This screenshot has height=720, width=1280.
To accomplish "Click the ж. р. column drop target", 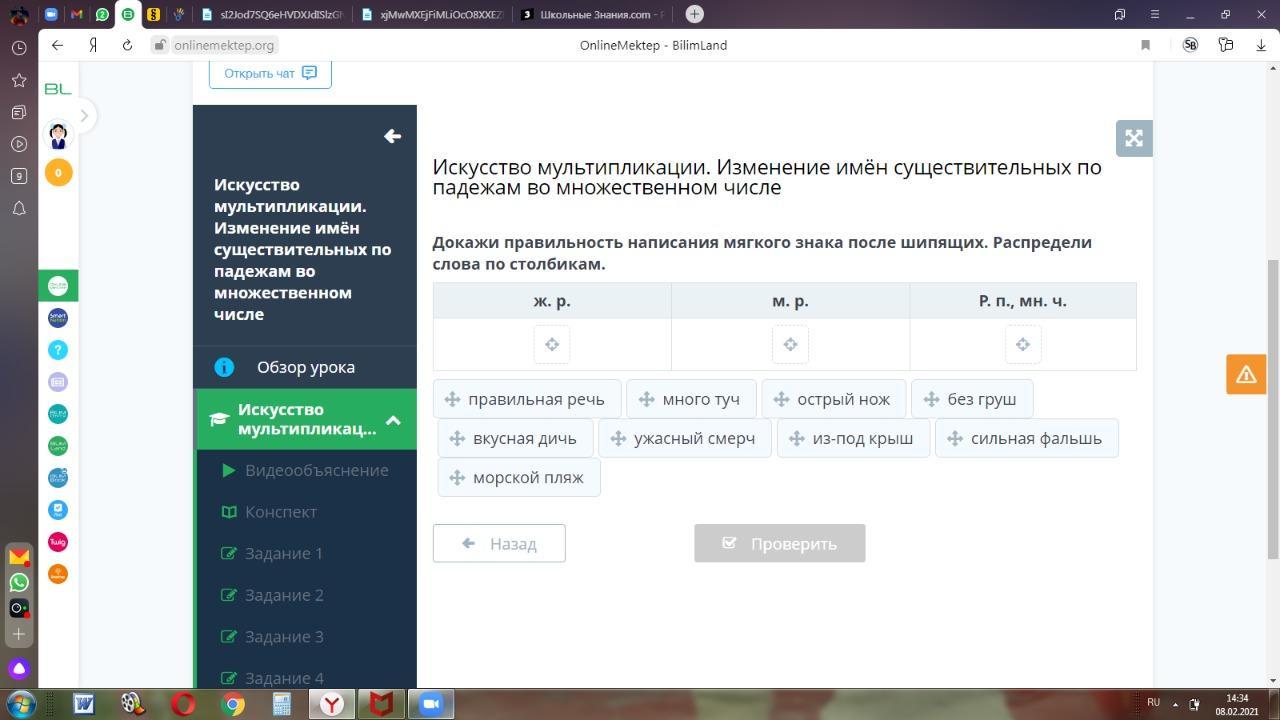I will click(x=552, y=344).
